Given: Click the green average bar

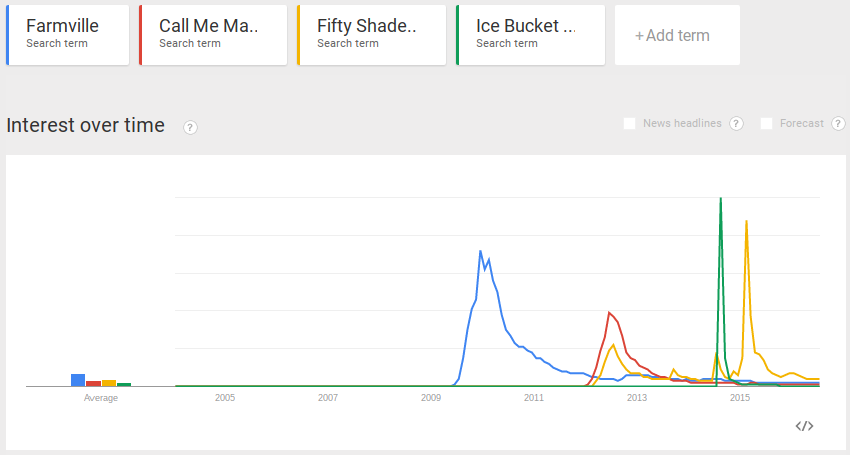Looking at the screenshot, I should pos(124,384).
